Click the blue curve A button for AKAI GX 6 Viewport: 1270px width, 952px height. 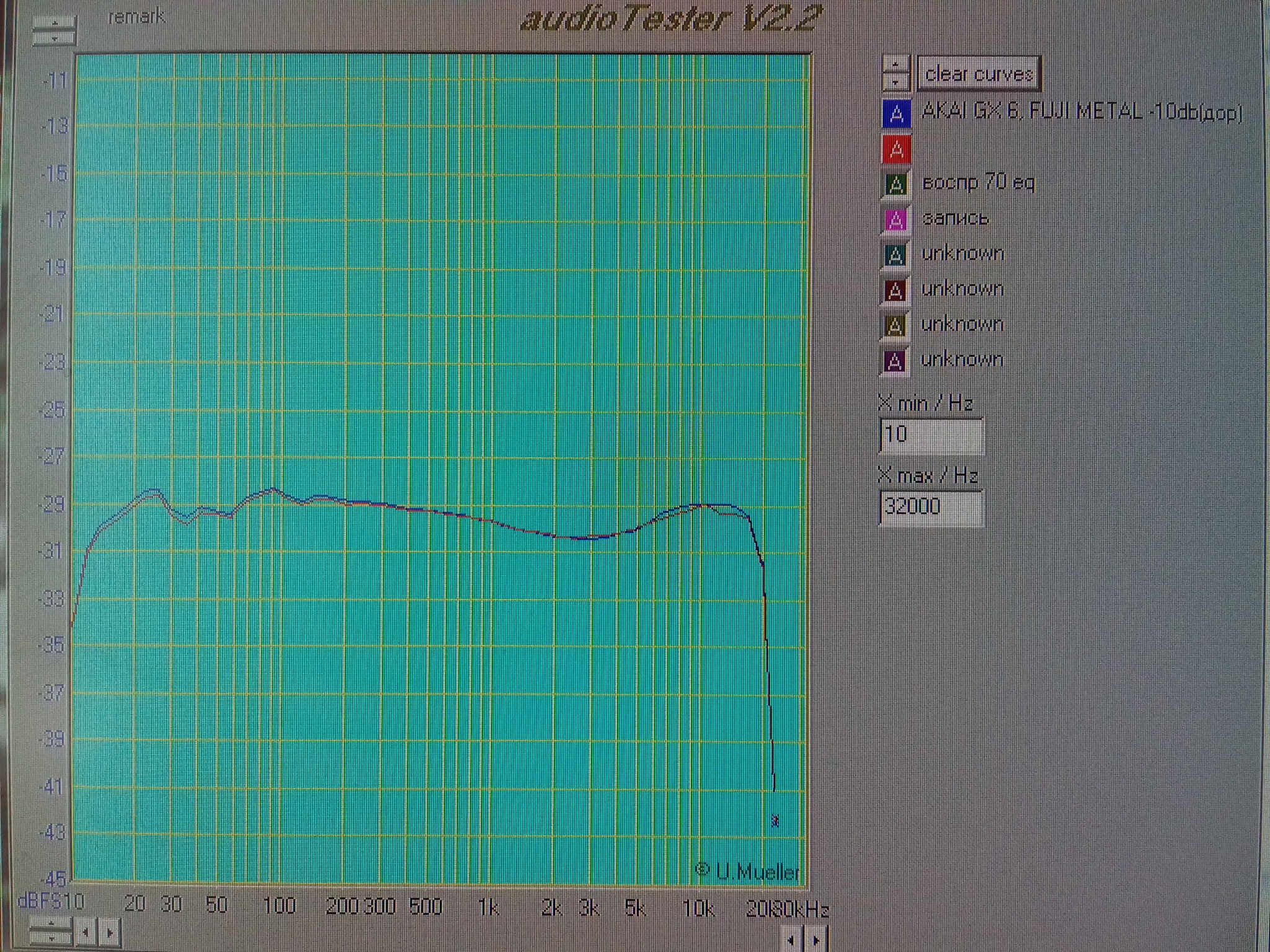click(896, 113)
